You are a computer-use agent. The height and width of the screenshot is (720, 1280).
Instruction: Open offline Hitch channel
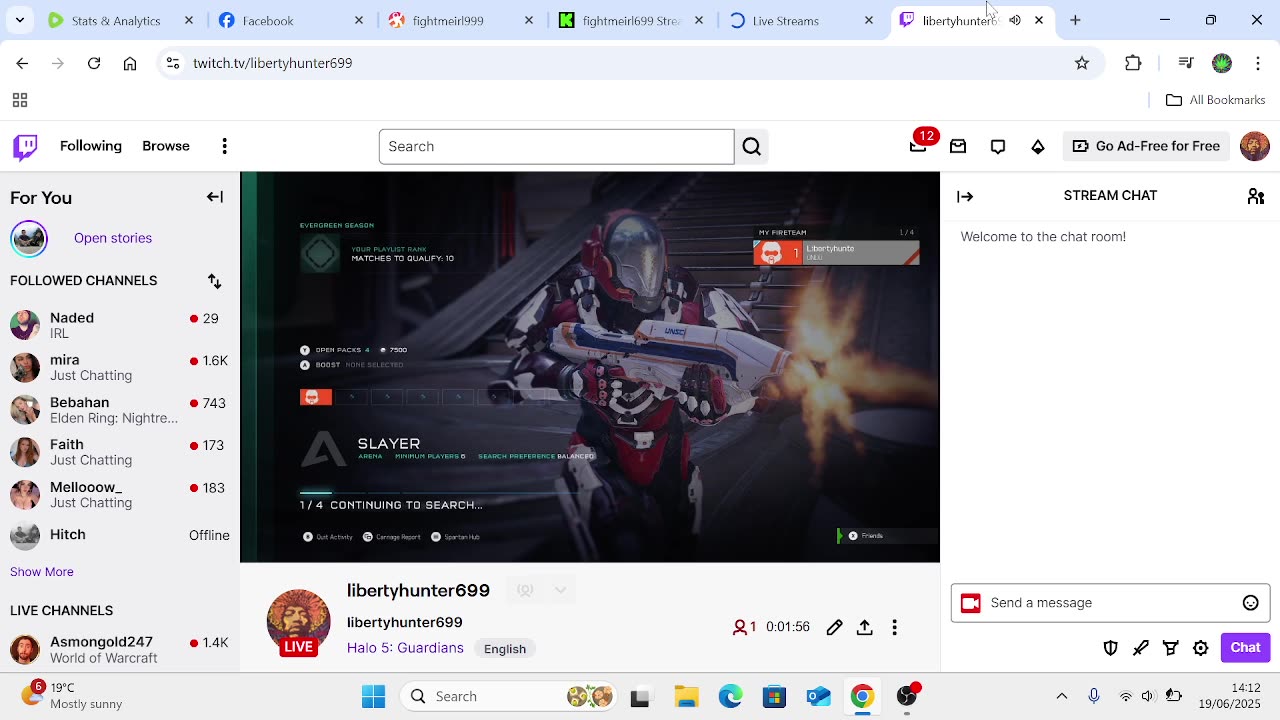coord(120,535)
